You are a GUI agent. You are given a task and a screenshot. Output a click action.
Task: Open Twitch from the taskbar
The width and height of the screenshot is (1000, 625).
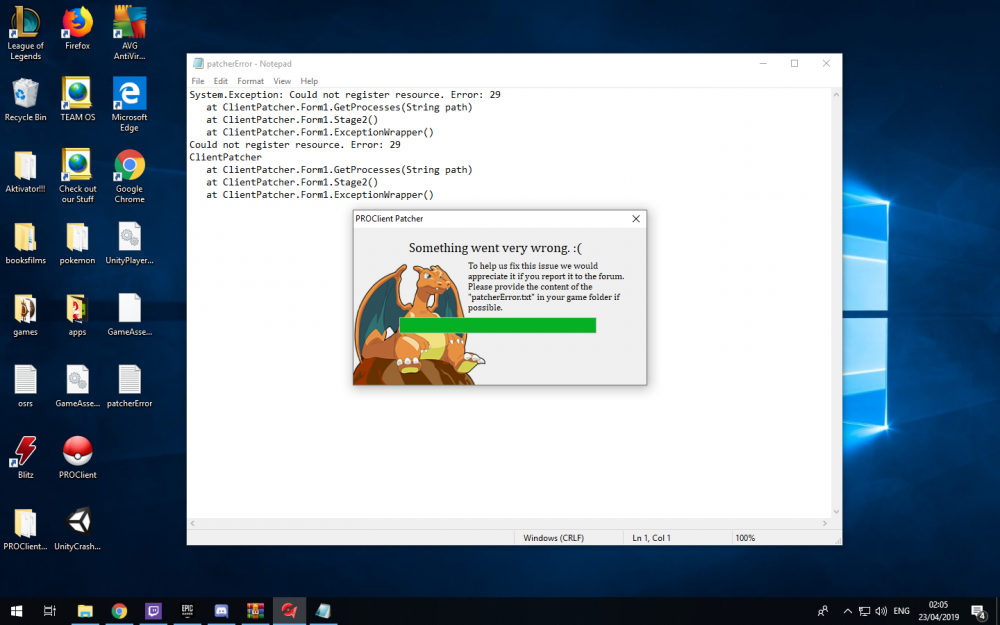point(153,610)
